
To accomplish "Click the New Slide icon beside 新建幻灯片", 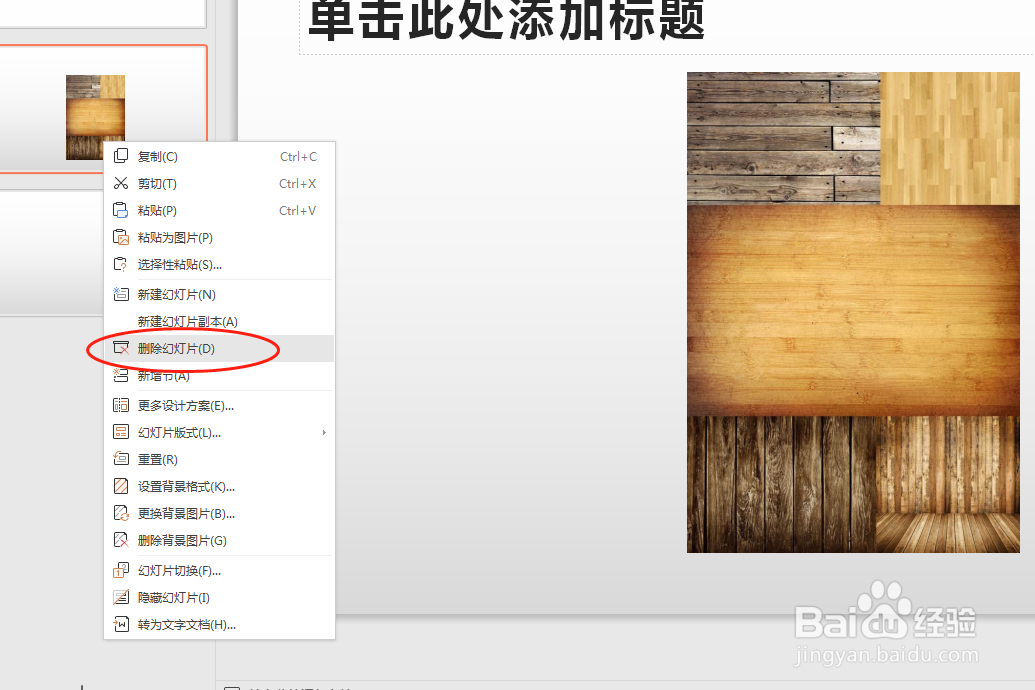I will click(x=122, y=294).
